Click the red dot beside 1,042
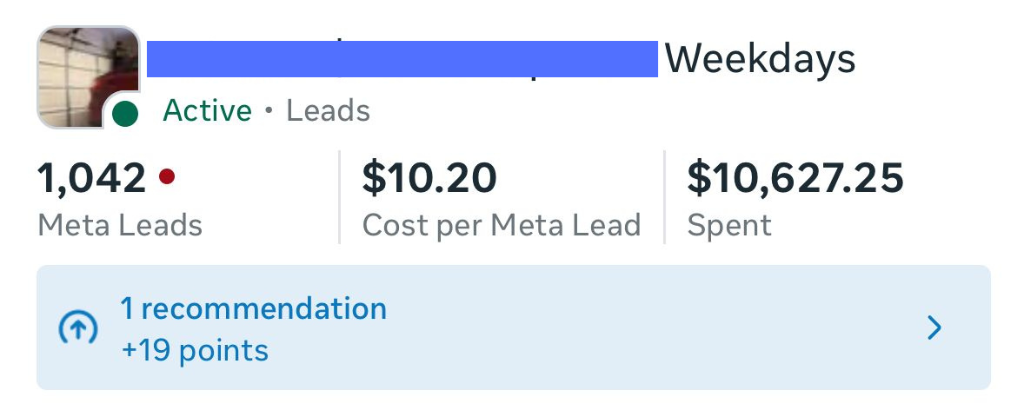Screen dimensions: 1024x407 [167, 177]
